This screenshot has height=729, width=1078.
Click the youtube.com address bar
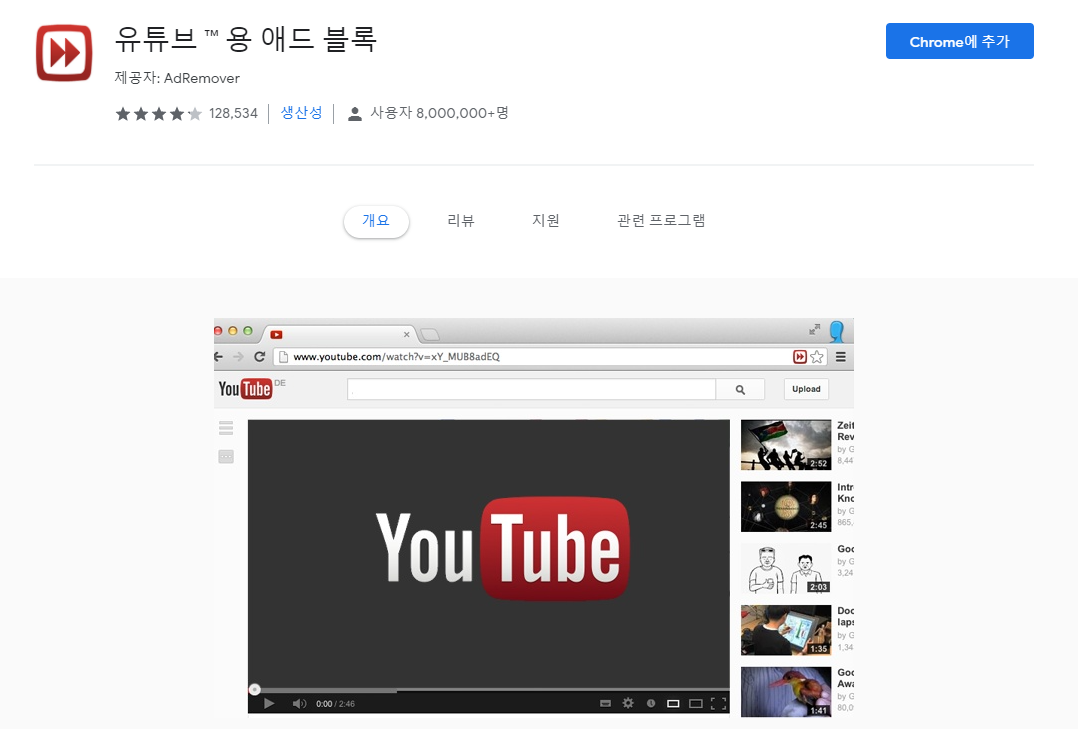533,356
